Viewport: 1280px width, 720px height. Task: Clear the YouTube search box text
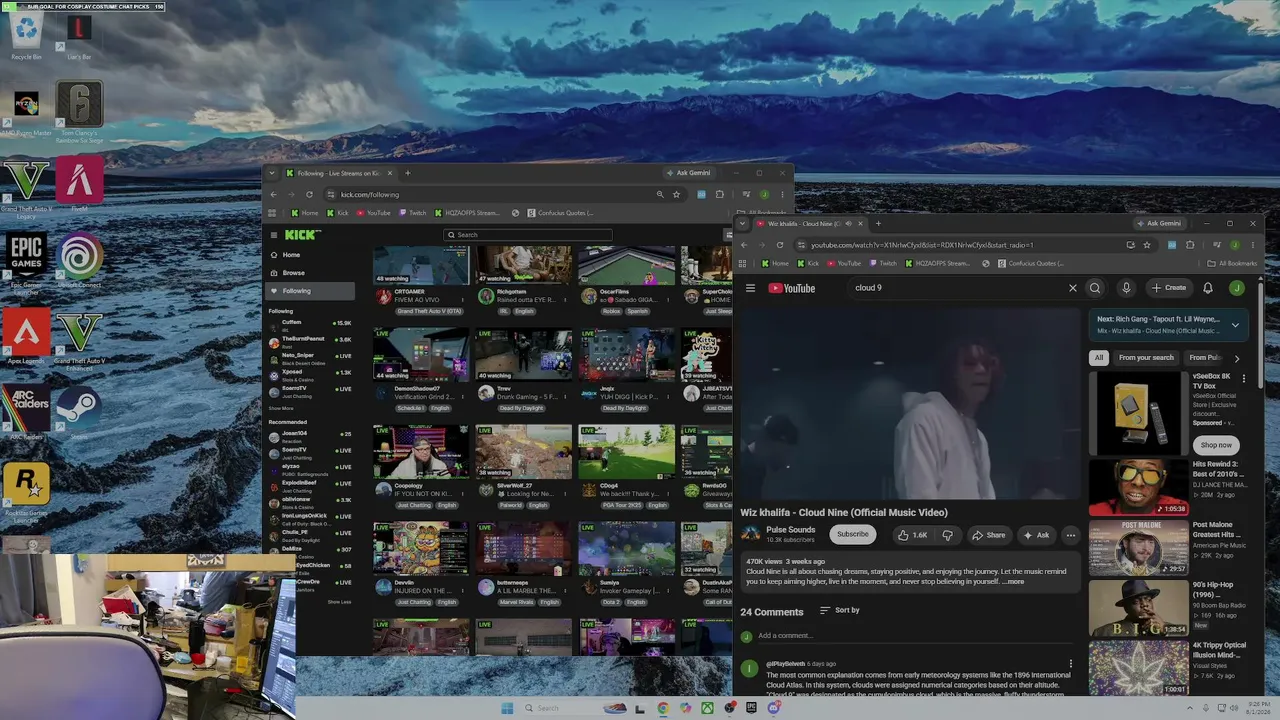tap(1073, 288)
